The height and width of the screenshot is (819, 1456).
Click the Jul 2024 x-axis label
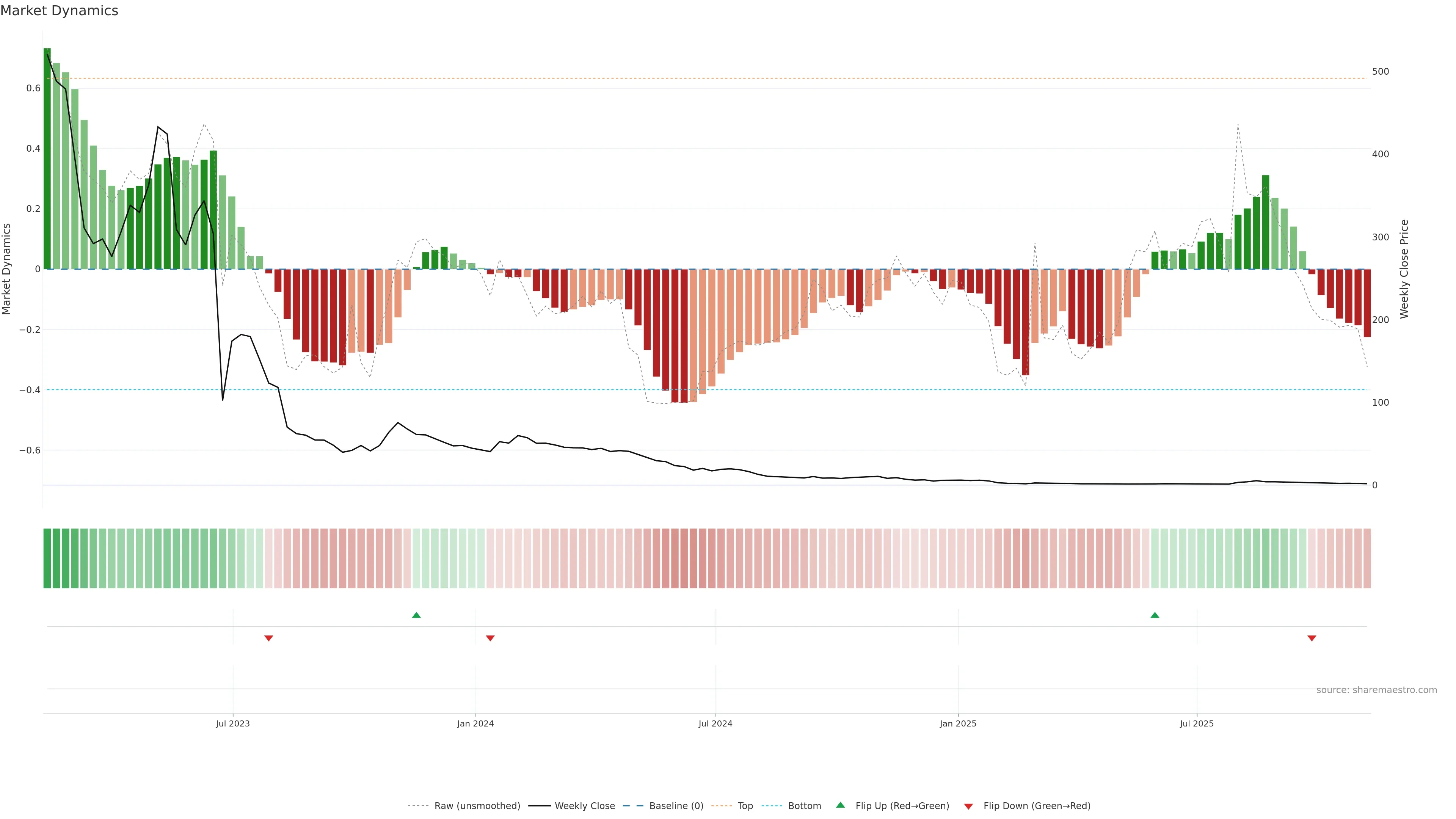click(715, 723)
